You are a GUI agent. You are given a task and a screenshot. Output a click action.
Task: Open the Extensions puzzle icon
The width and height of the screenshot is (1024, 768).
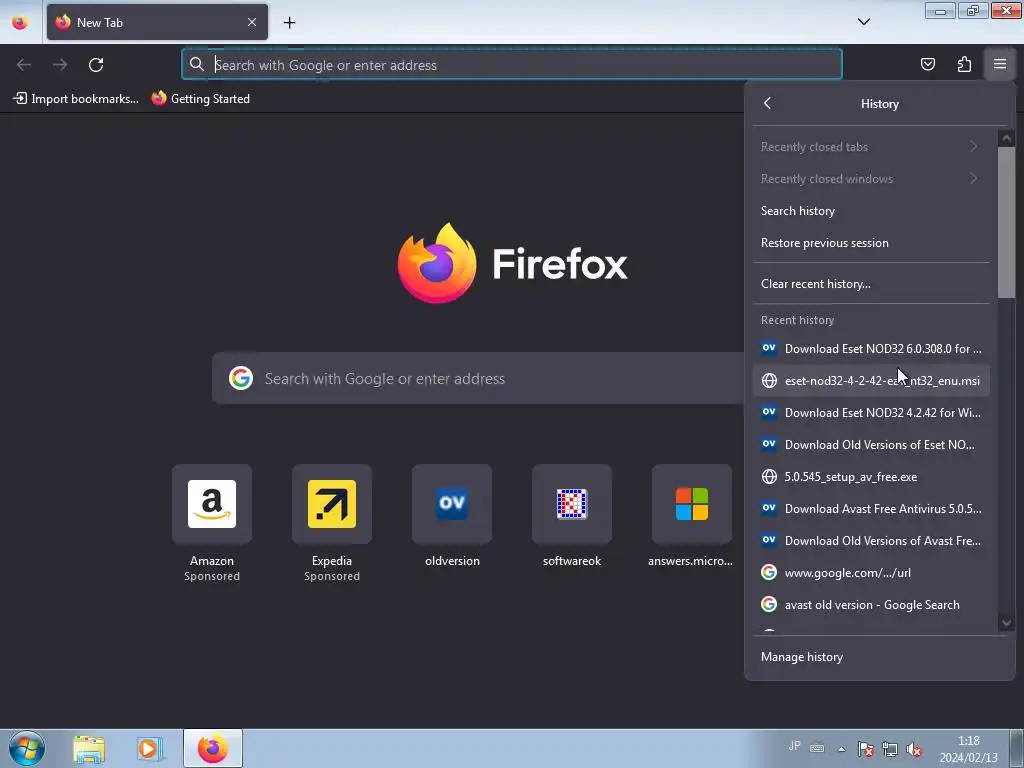[964, 64]
